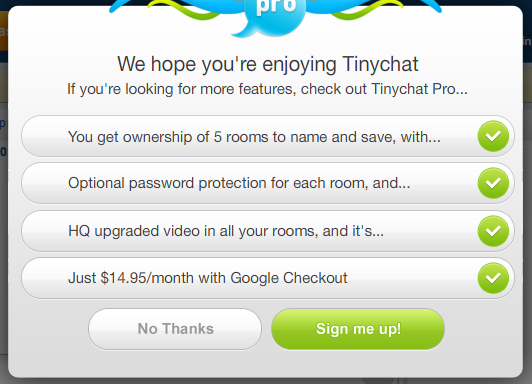The width and height of the screenshot is (532, 384).
Task: Select the ownership of 5 rooms feature row
Action: point(268,136)
